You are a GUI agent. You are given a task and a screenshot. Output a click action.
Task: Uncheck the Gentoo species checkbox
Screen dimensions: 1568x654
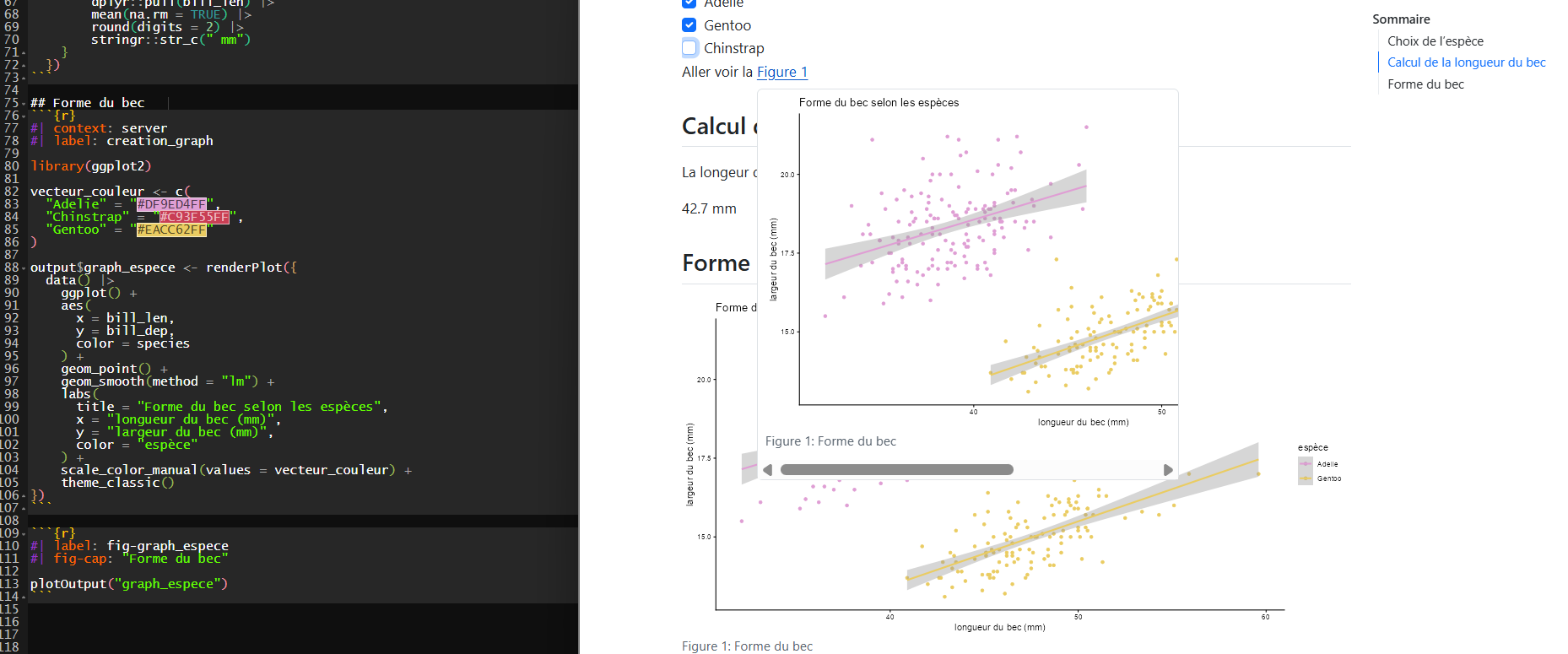pyautogui.click(x=689, y=25)
